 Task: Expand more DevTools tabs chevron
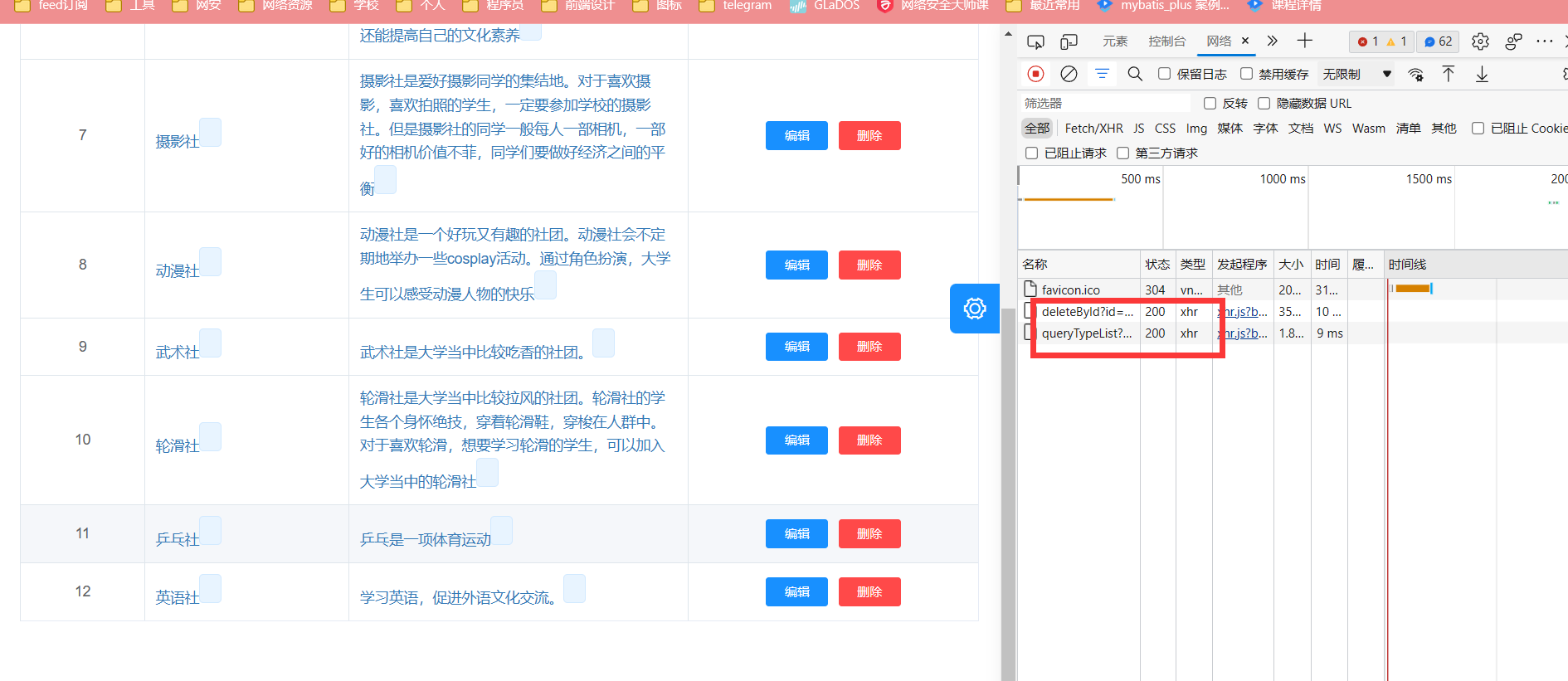[1272, 41]
